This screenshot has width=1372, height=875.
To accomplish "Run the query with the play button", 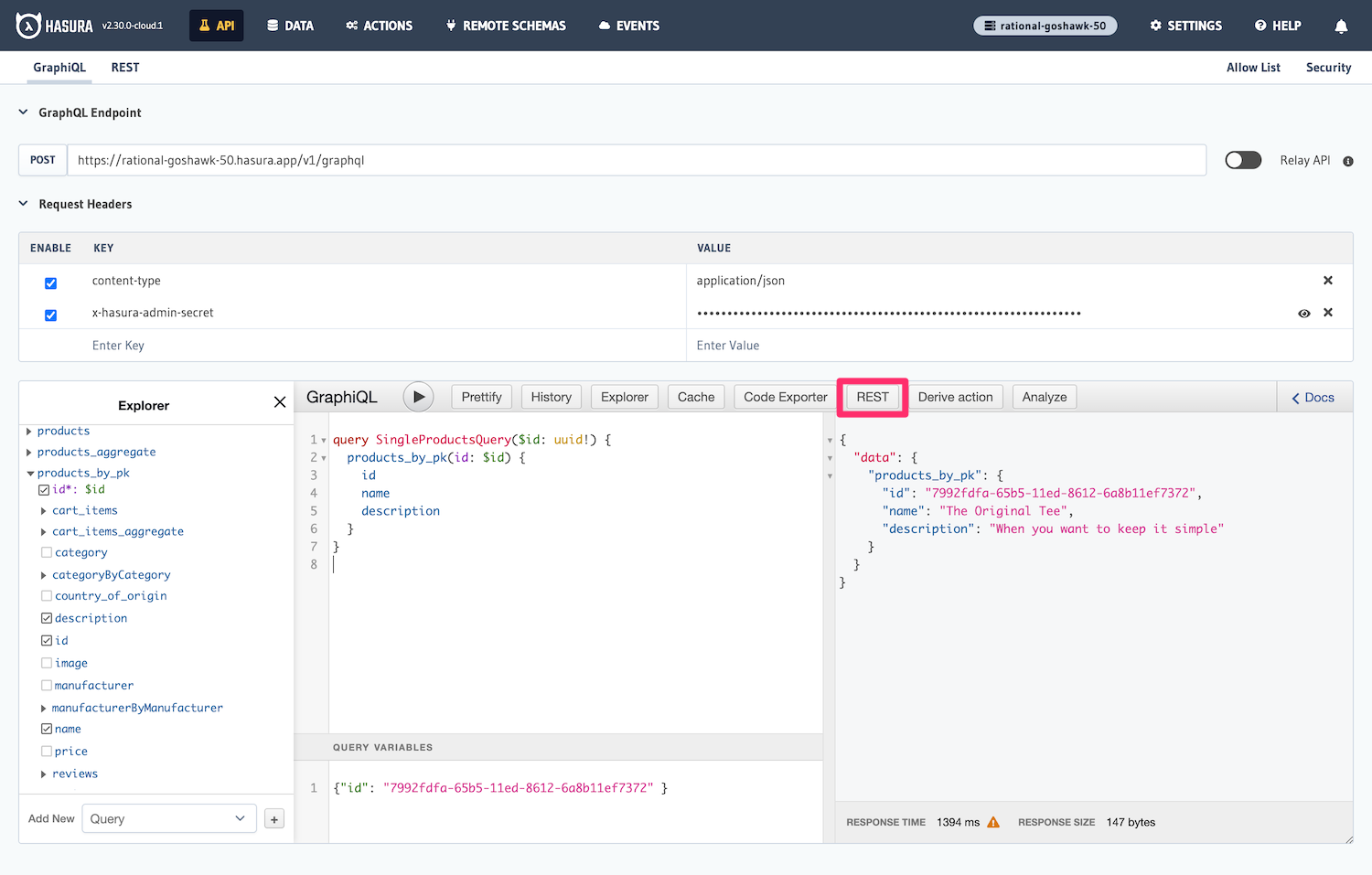I will [418, 396].
